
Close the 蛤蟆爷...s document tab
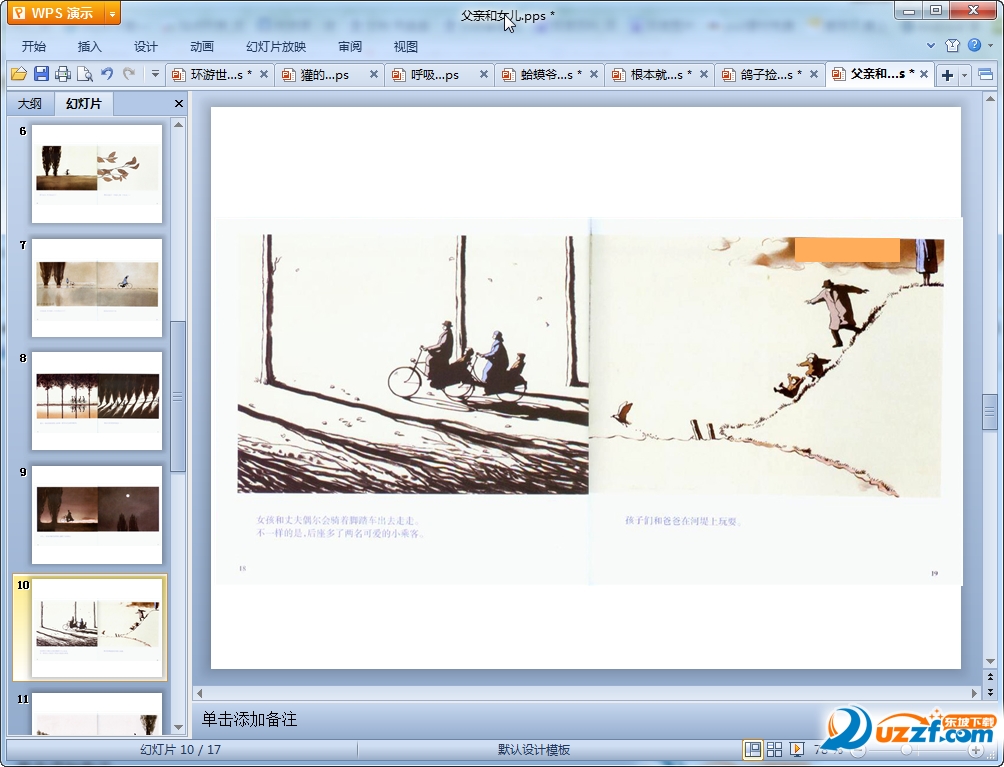pyautogui.click(x=594, y=74)
